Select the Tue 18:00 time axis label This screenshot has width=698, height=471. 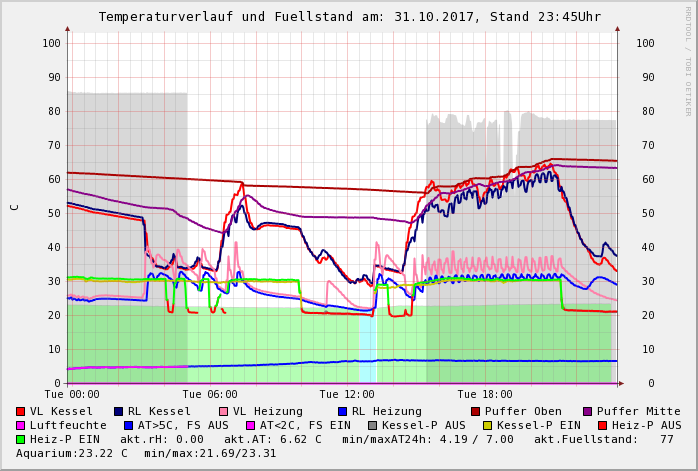point(484,394)
